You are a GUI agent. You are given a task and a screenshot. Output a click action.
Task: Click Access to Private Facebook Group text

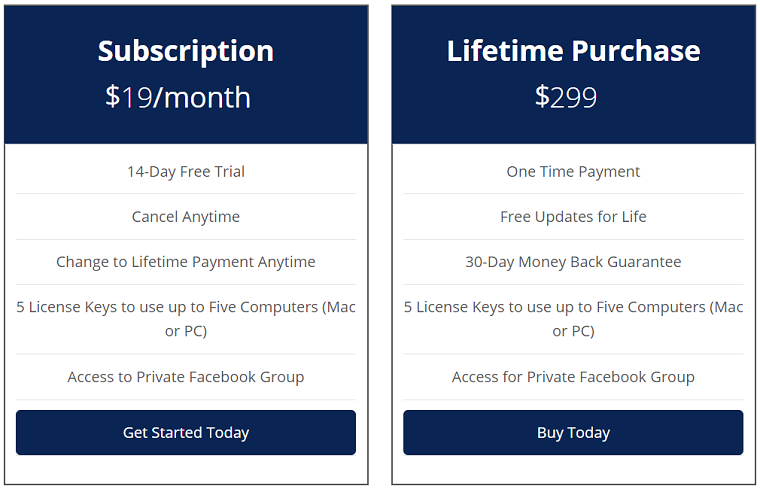click(186, 377)
